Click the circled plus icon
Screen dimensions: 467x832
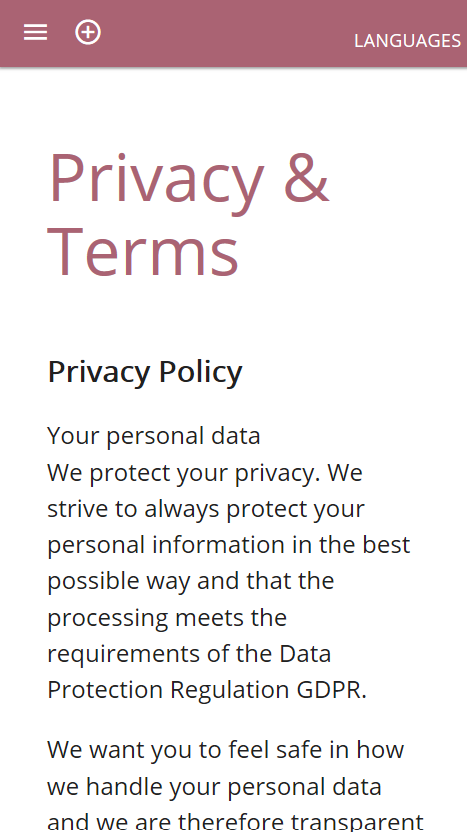click(88, 32)
